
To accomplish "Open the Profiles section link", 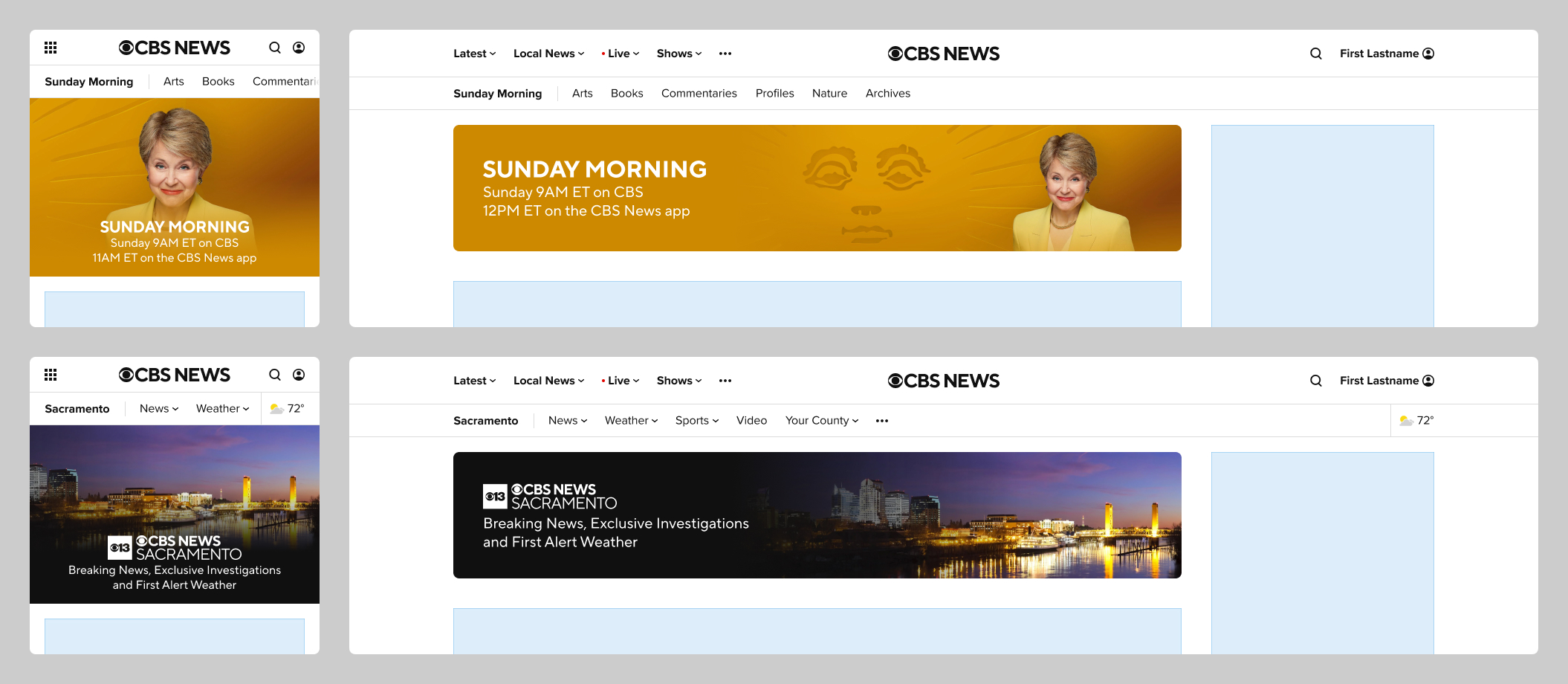I will (774, 93).
